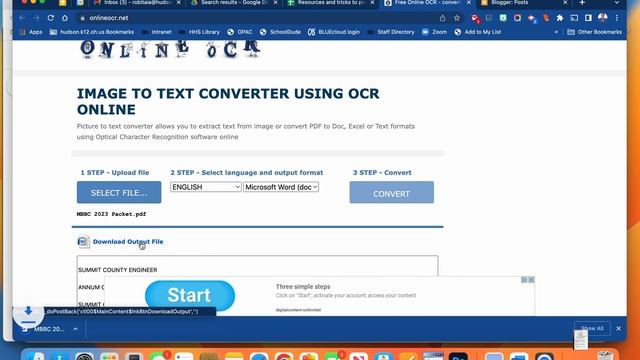Go back using the browser back arrow

[x=22, y=18]
